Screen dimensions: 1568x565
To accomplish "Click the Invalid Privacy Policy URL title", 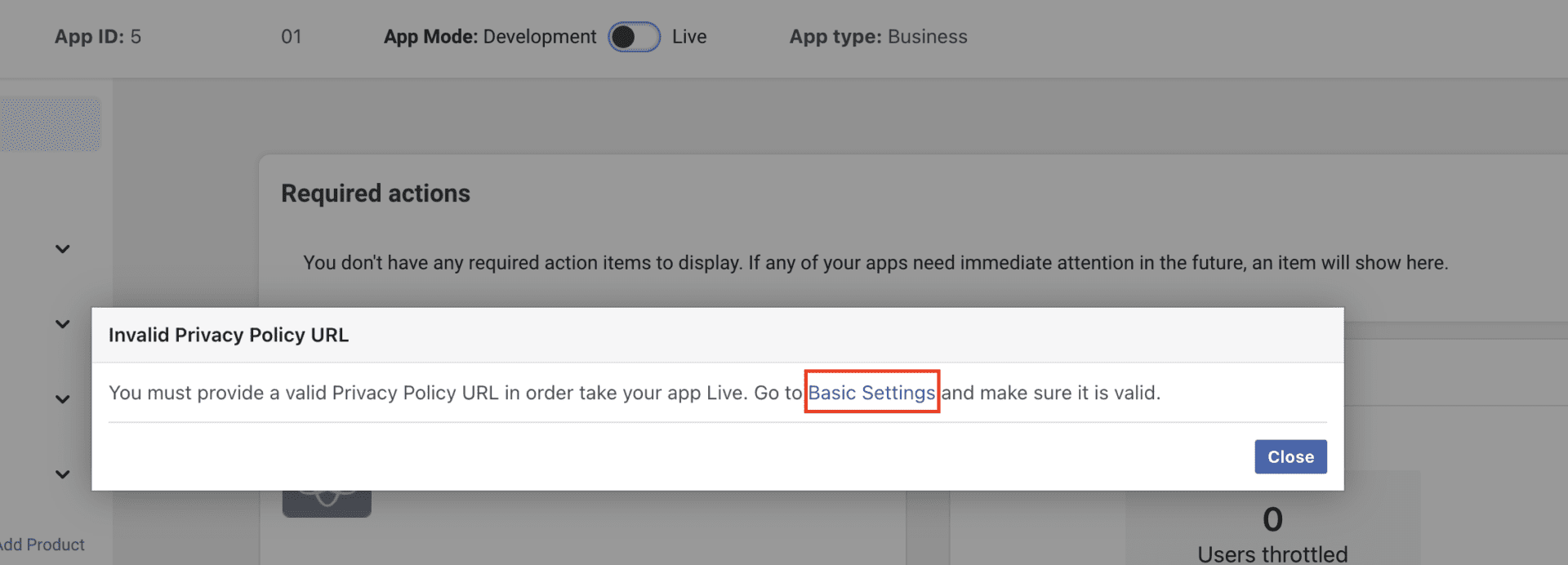I will coord(229,336).
